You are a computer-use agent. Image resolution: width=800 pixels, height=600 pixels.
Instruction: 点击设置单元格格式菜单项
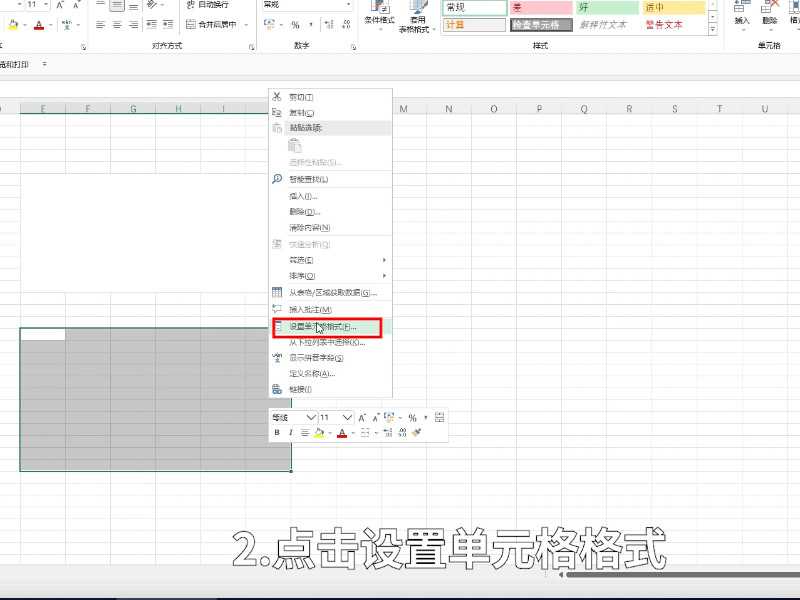[x=320, y=325]
